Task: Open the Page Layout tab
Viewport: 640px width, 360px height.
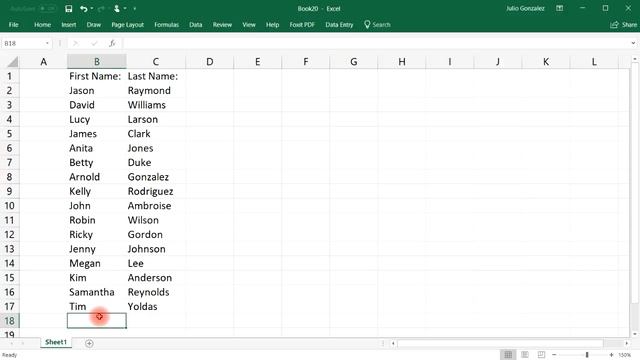Action: tap(127, 25)
